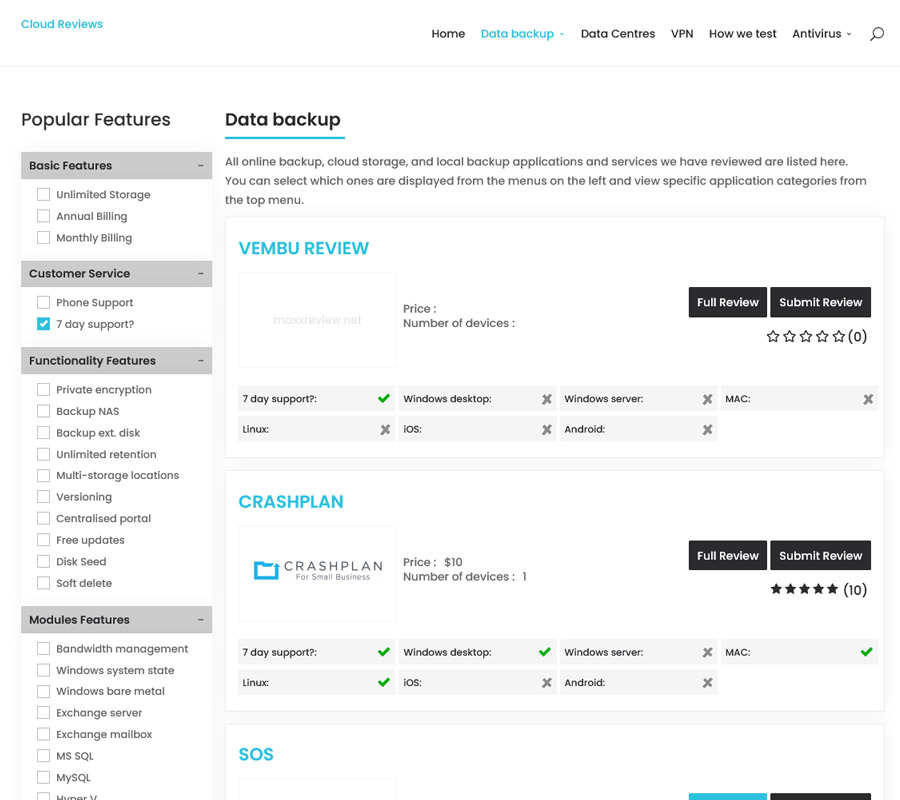Check Exchange mailbox option
900x800 pixels.
click(43, 734)
